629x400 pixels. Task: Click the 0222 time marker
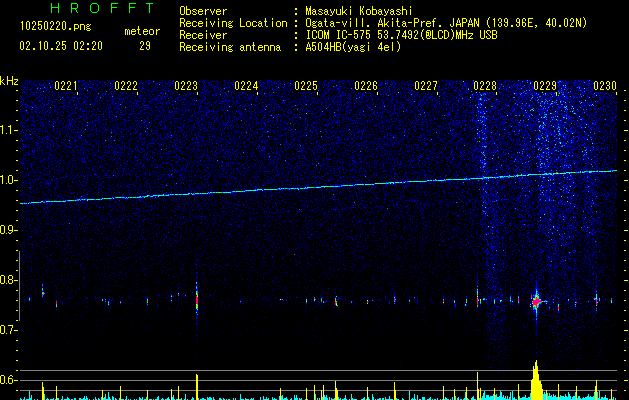[126, 86]
